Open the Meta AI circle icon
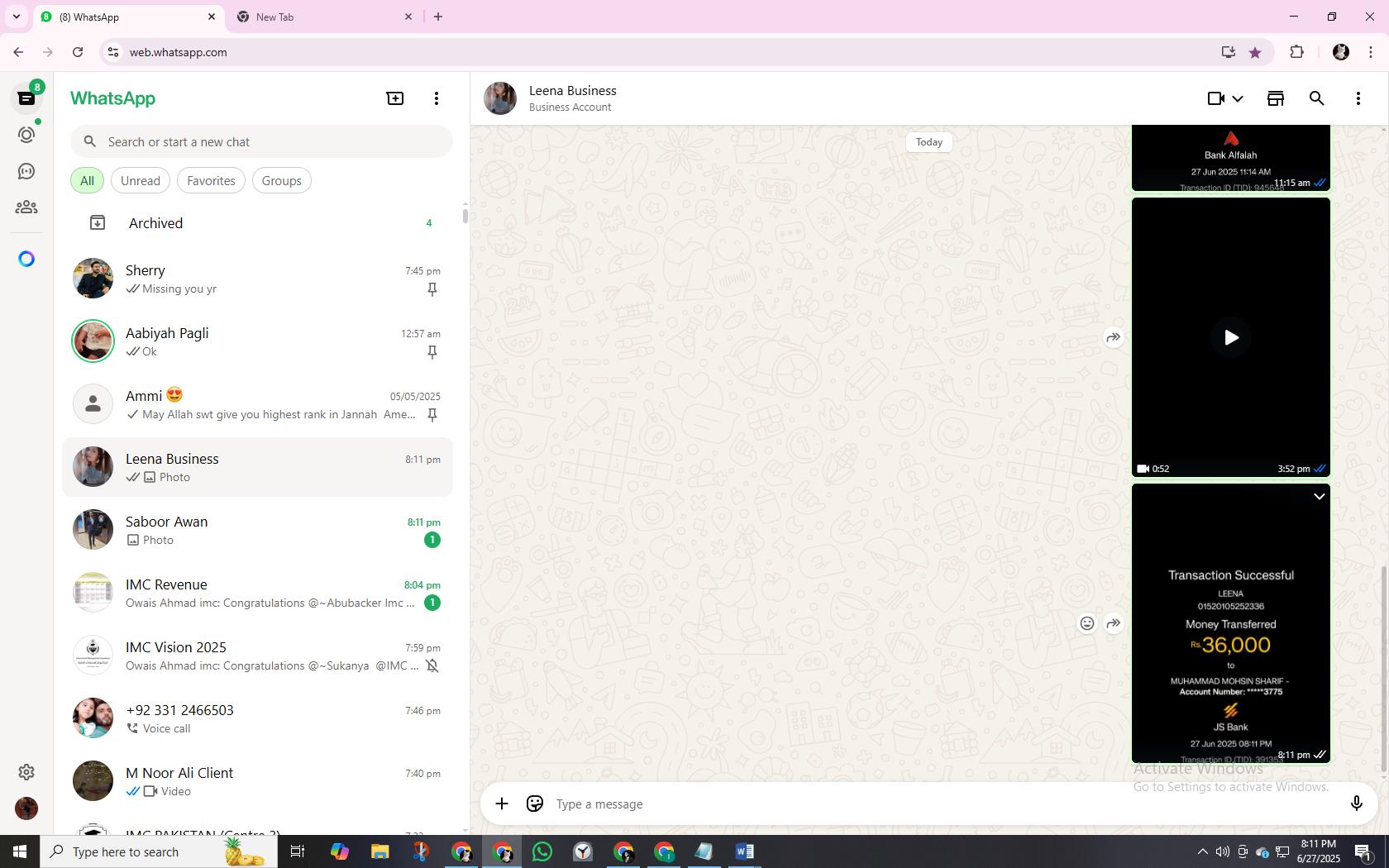Image resolution: width=1389 pixels, height=868 pixels. click(26, 260)
